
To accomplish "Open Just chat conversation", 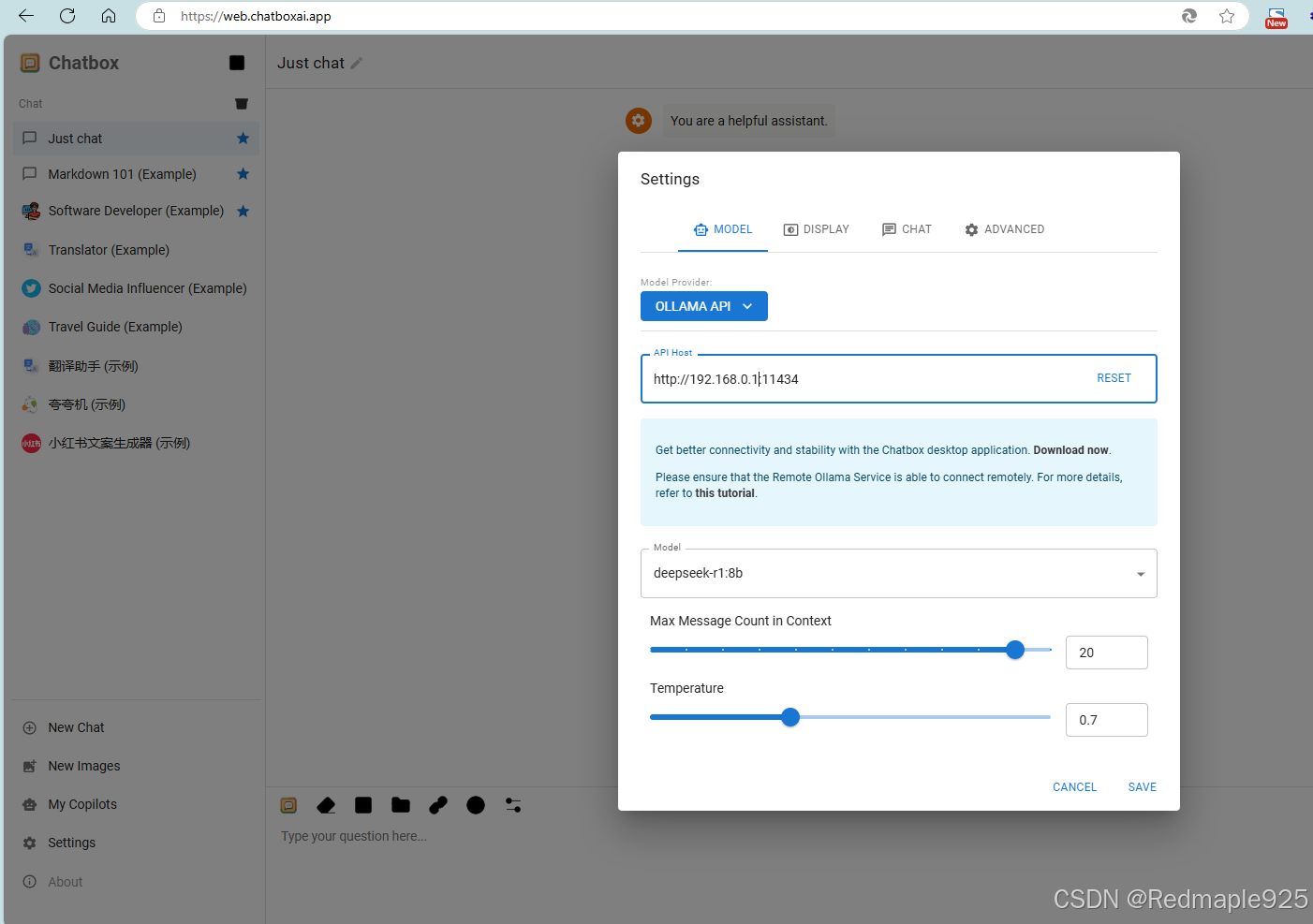I will tap(136, 139).
